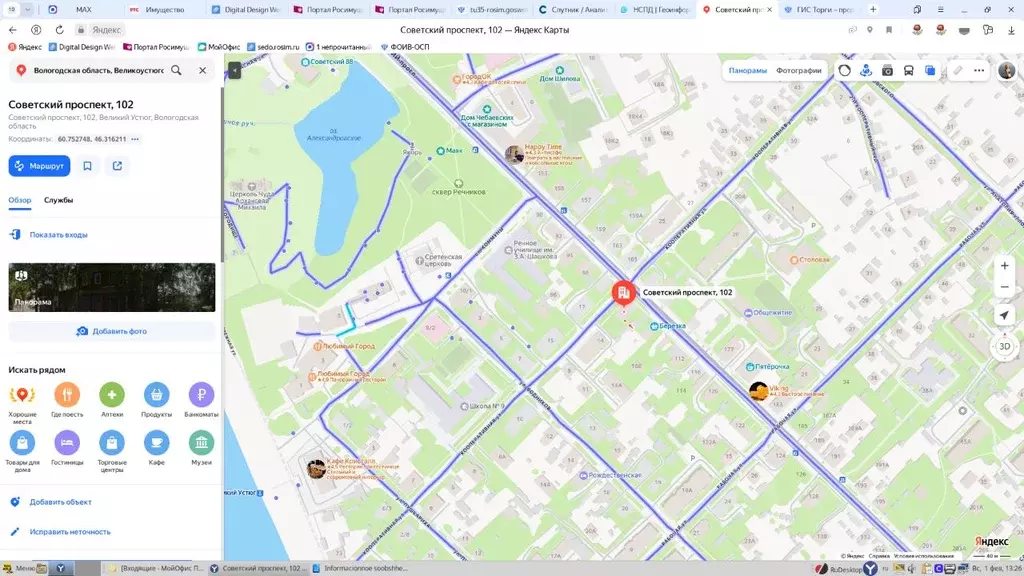Image resolution: width=1024 pixels, height=576 pixels.
Task: Click my location arrow button
Action: click(x=1004, y=315)
